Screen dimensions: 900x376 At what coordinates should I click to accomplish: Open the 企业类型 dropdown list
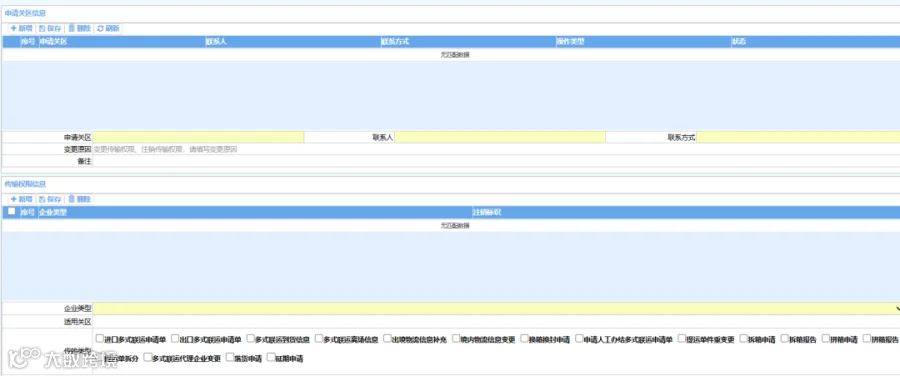point(496,309)
